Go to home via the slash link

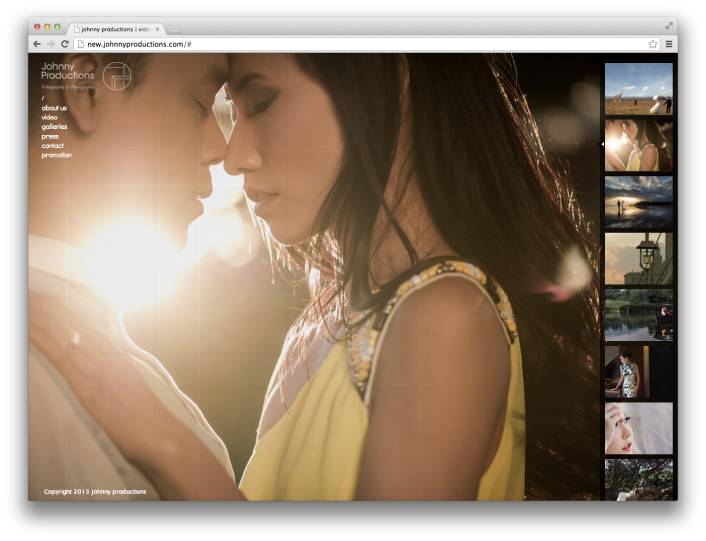(43, 98)
